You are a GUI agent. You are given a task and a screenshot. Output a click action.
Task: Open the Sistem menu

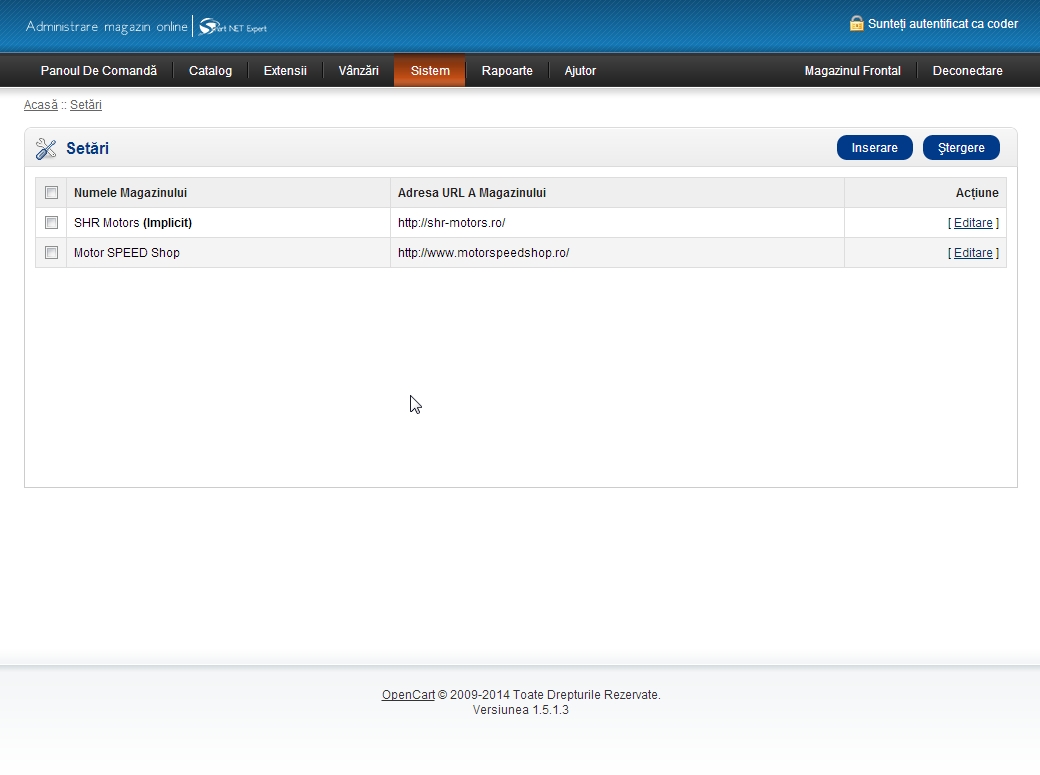[x=430, y=71]
